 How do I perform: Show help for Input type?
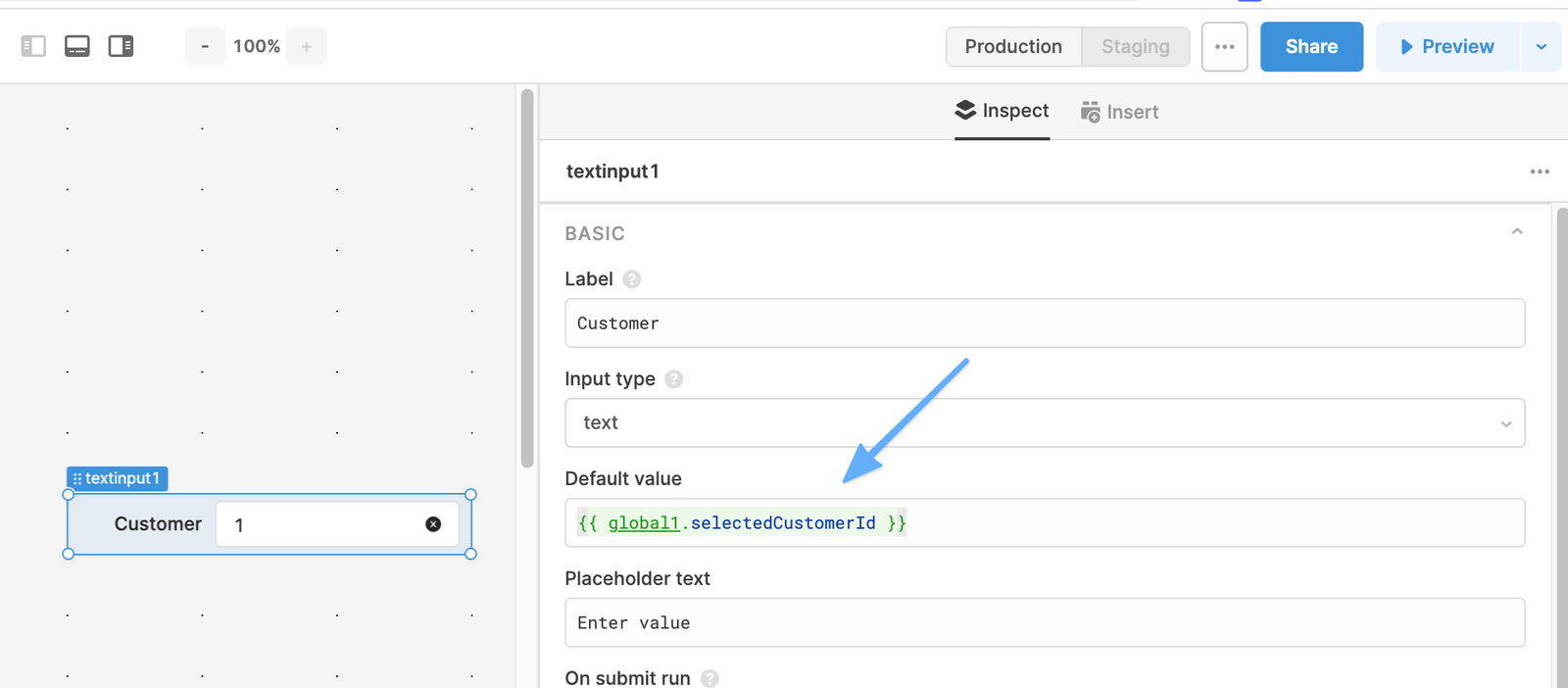click(674, 379)
